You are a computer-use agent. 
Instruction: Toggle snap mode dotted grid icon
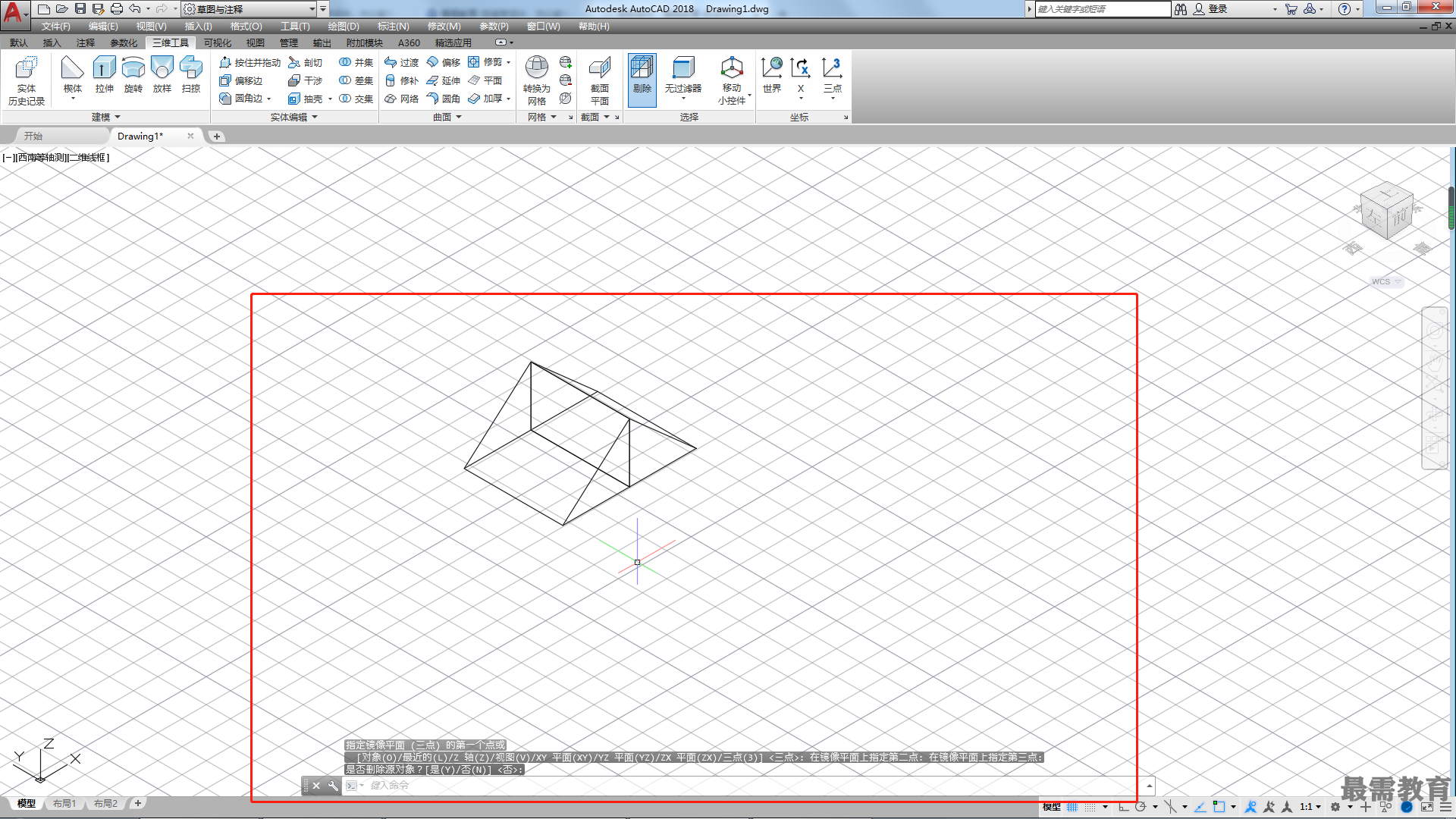(1090, 807)
